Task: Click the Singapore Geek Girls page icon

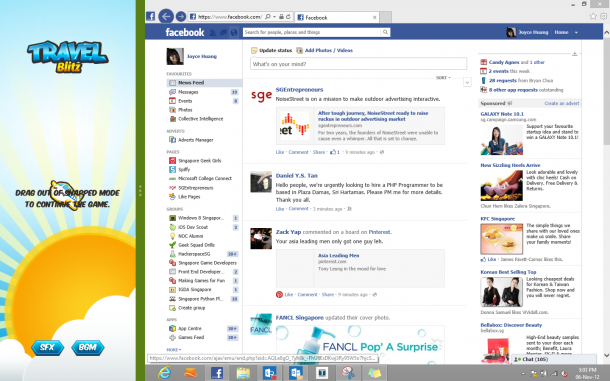Action: tap(172, 161)
